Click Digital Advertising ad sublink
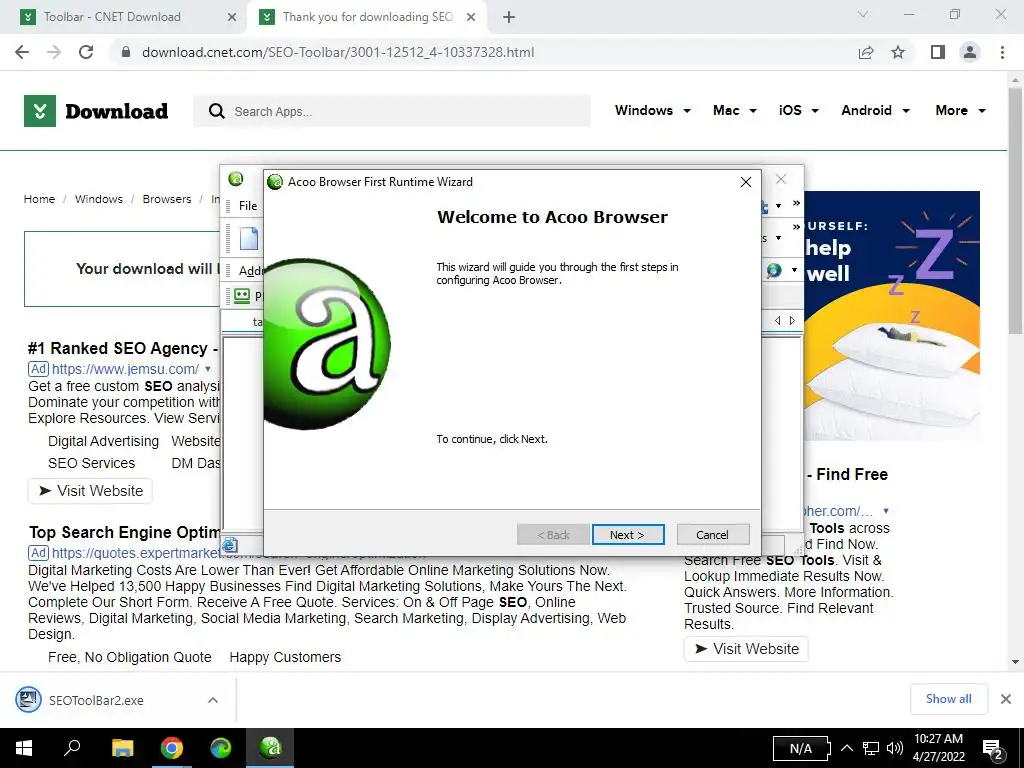The height and width of the screenshot is (768, 1024). 103,441
